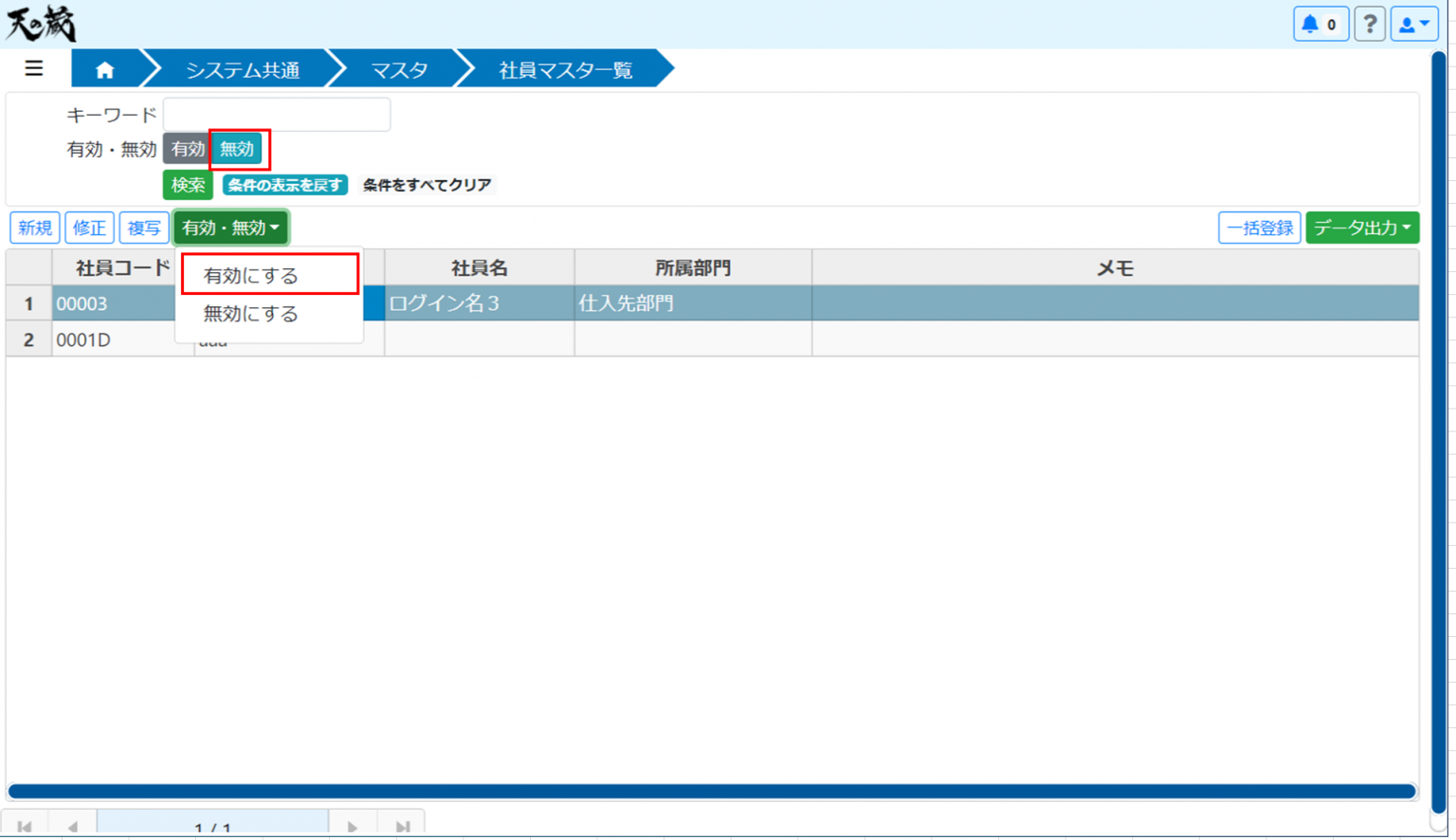Click the 新規 button
Viewport: 1456px width, 840px height.
click(x=35, y=228)
